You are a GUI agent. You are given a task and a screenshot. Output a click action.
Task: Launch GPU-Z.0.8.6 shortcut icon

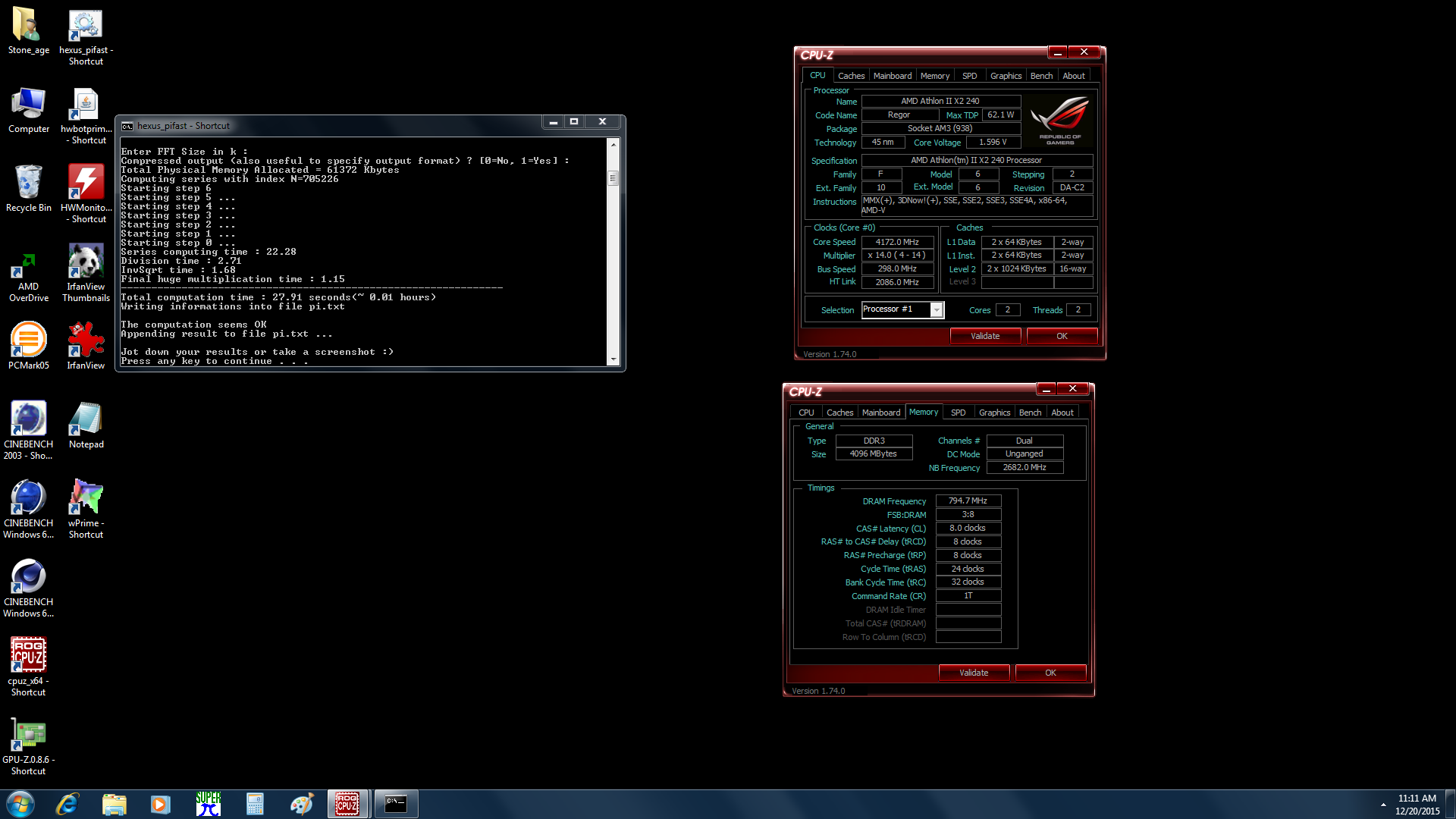click(28, 746)
